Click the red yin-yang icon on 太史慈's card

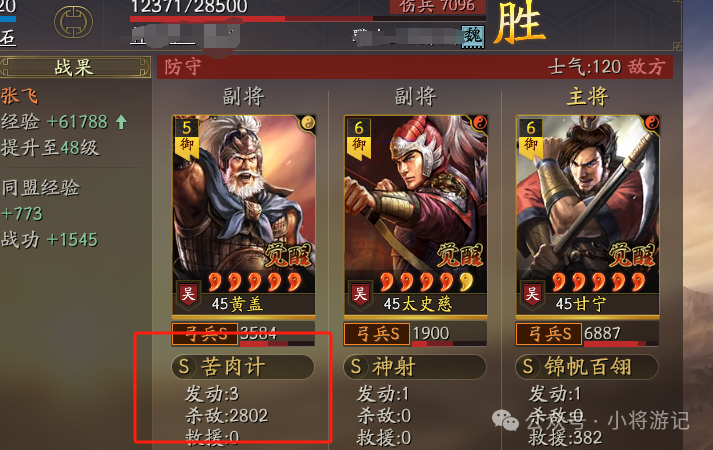pos(480,123)
